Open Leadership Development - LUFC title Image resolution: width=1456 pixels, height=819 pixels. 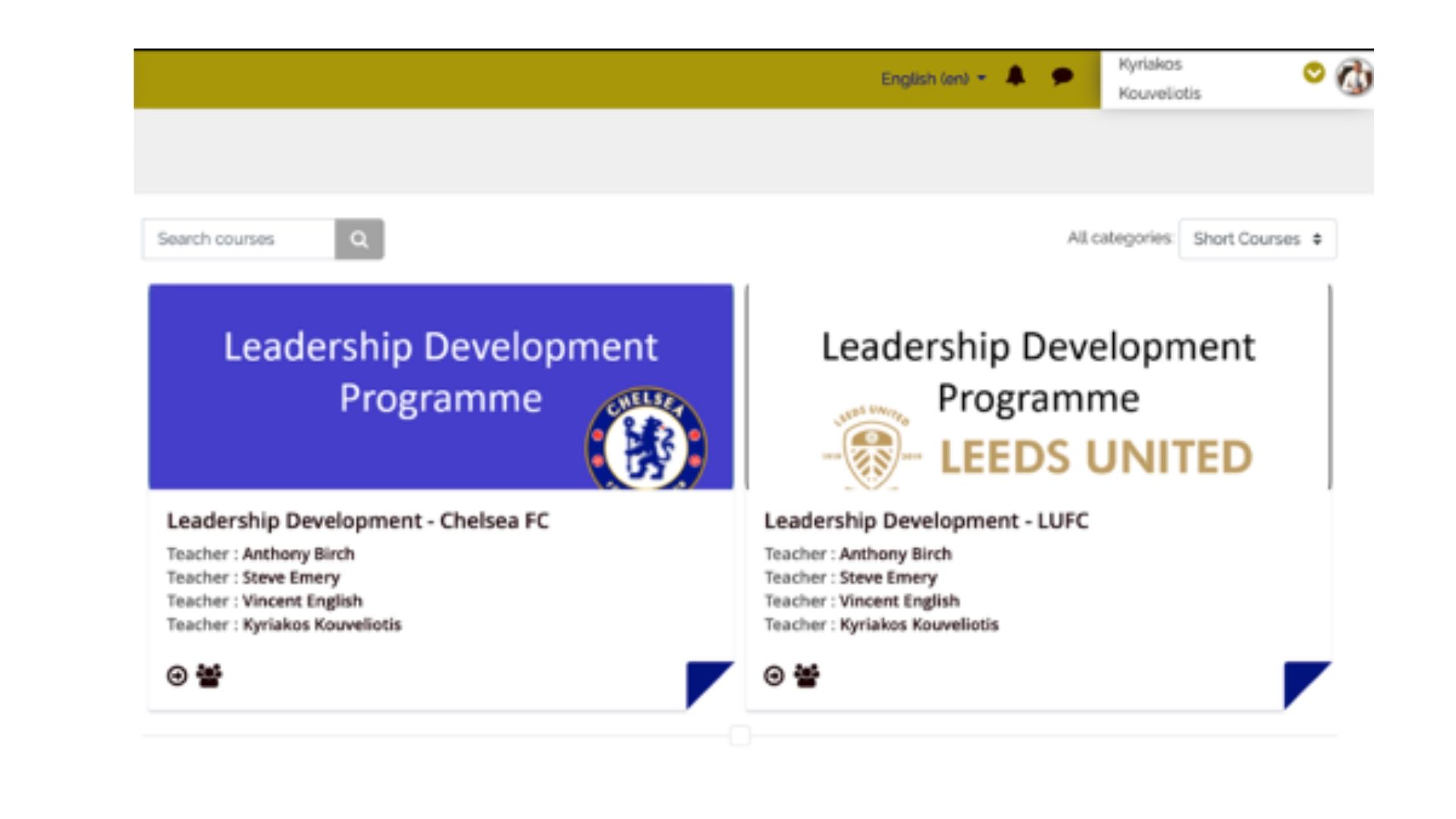point(926,521)
